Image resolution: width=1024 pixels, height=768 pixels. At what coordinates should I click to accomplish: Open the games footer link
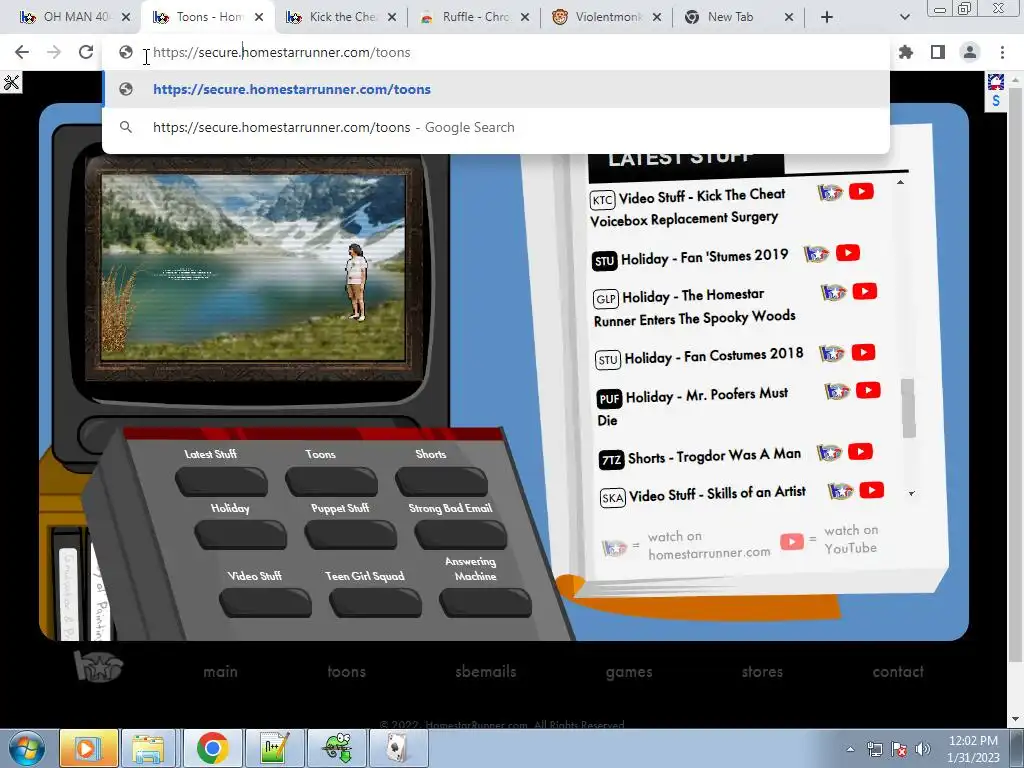[x=629, y=672]
